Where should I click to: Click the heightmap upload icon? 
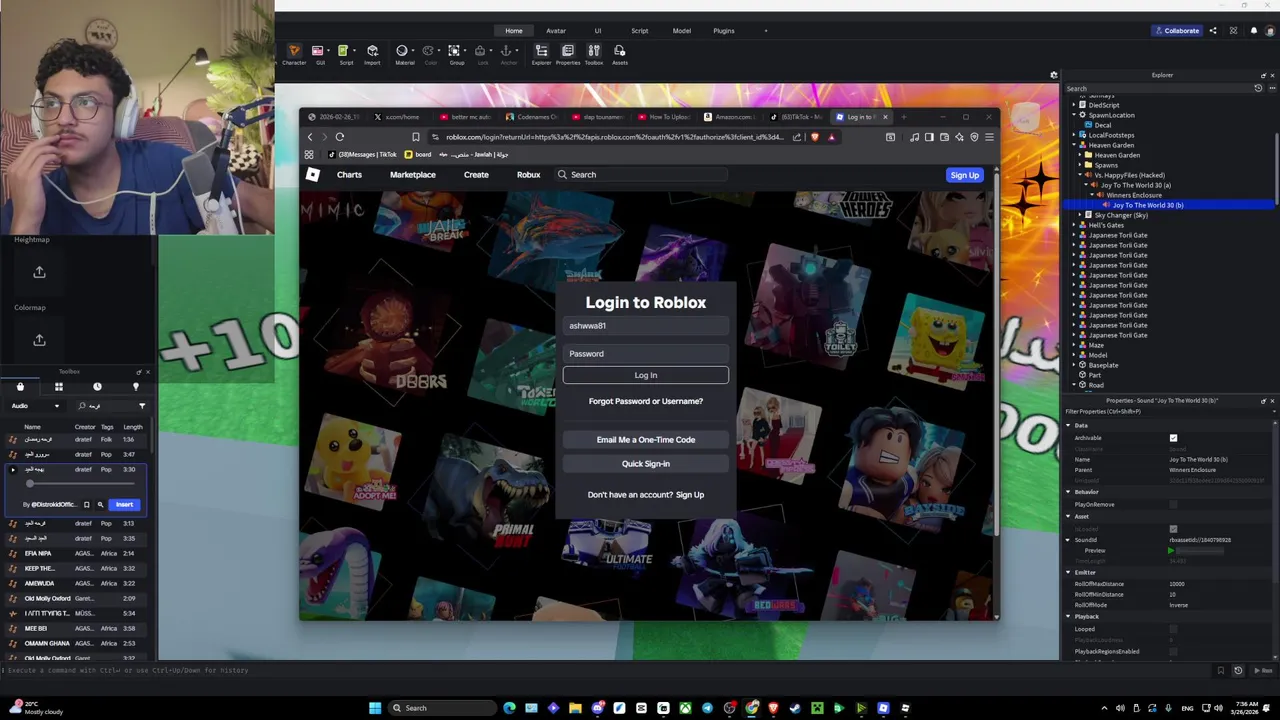pos(39,272)
